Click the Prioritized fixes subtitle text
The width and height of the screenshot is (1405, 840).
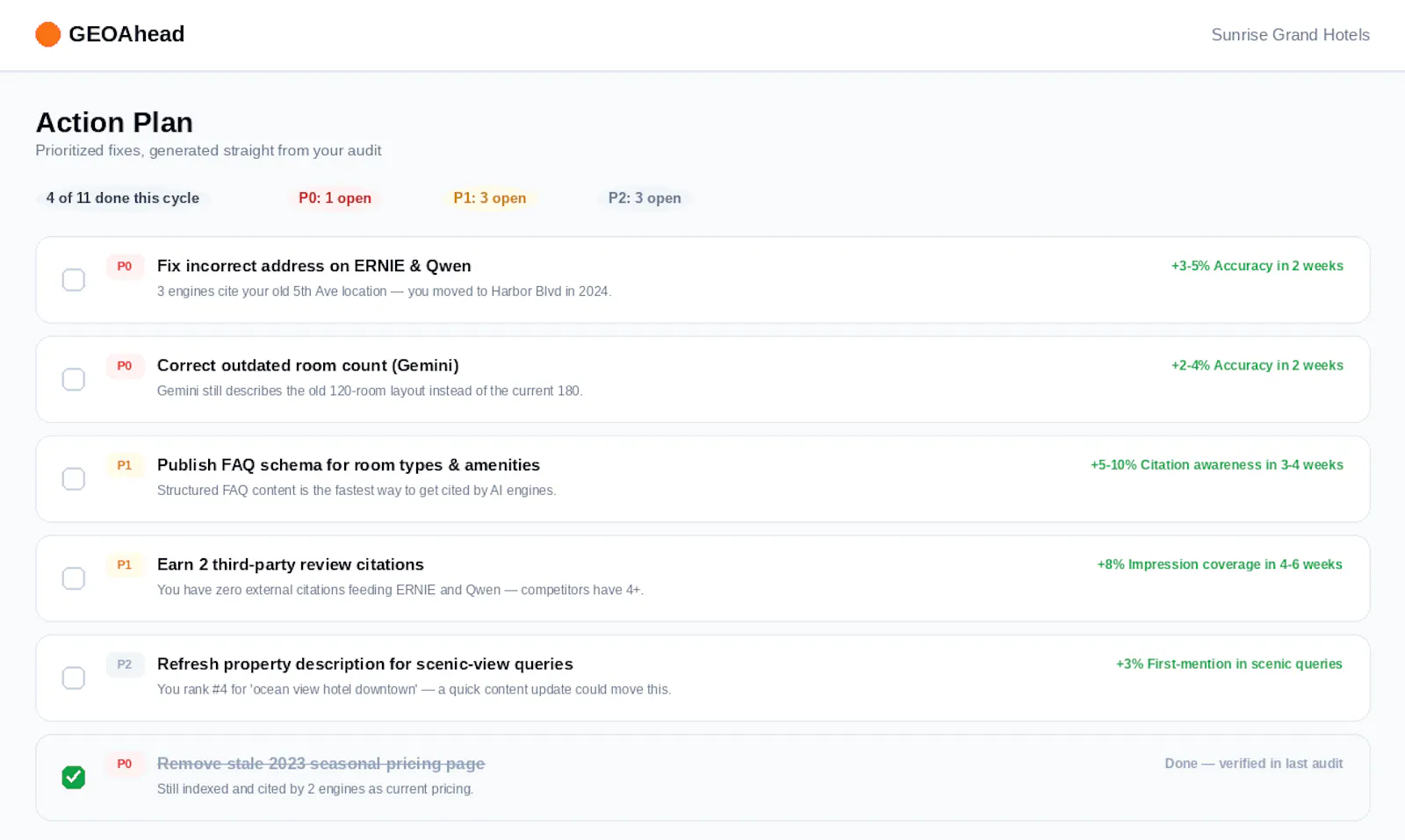(208, 151)
